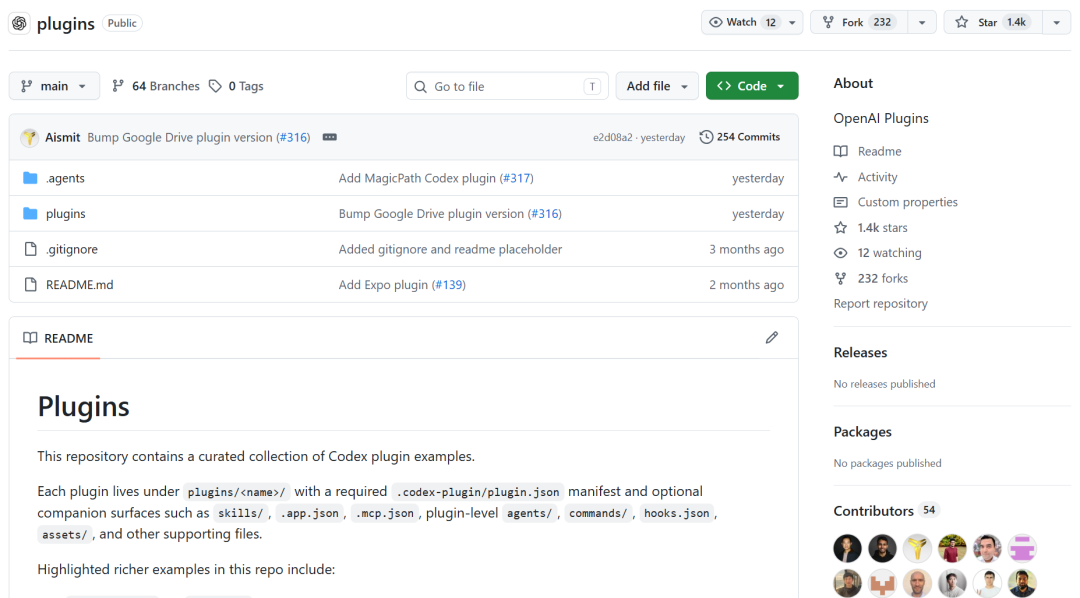Edit README with the pencil icon
The width and height of the screenshot is (1080, 598).
coord(772,338)
